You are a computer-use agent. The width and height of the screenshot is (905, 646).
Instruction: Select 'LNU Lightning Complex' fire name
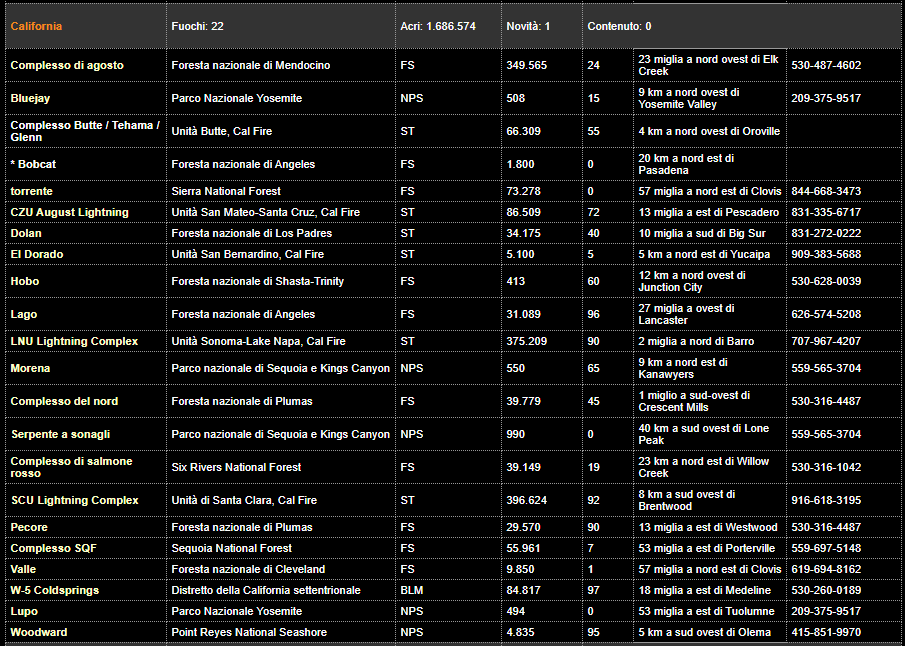click(74, 341)
